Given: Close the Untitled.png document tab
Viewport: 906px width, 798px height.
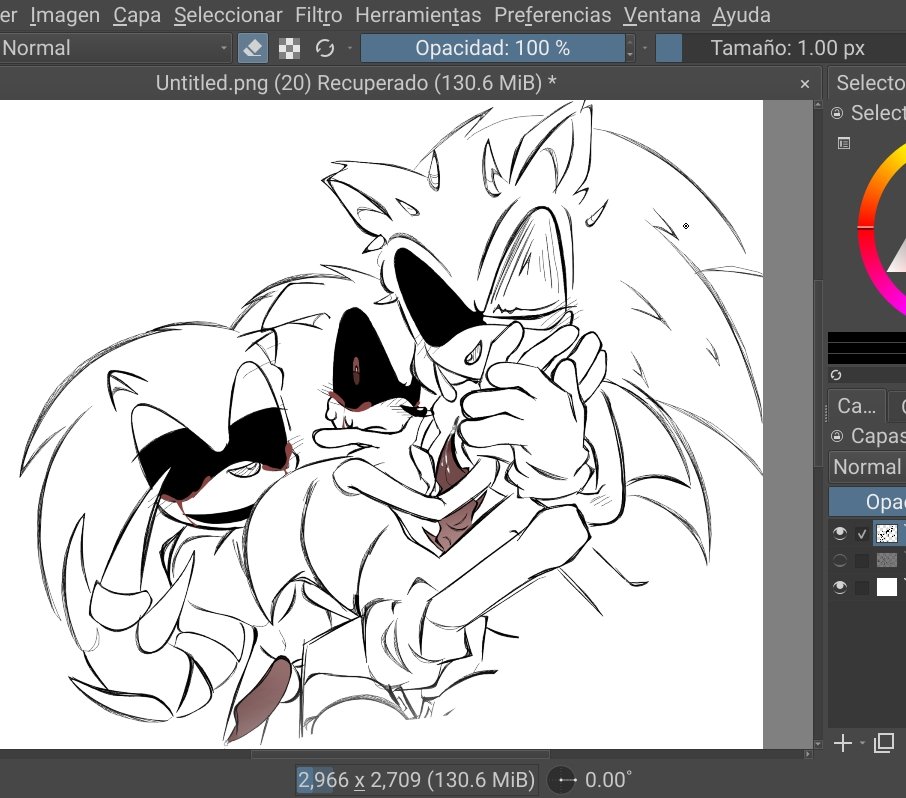Looking at the screenshot, I should click(805, 84).
